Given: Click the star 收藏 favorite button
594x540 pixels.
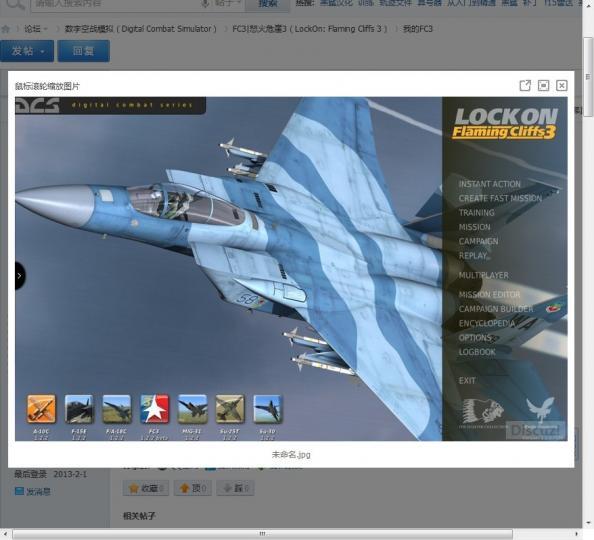Looking at the screenshot, I should (x=146, y=488).
